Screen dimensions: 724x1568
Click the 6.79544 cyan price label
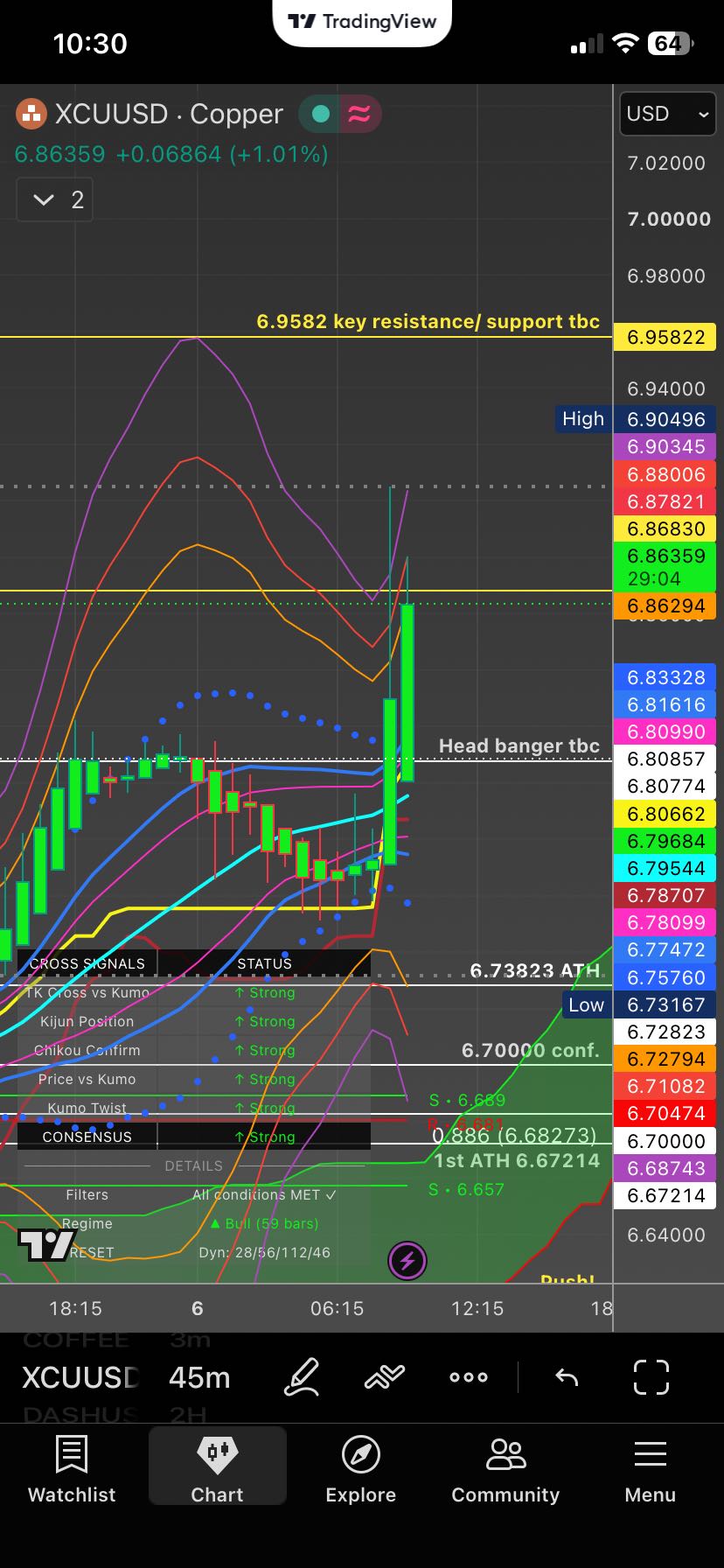point(665,868)
